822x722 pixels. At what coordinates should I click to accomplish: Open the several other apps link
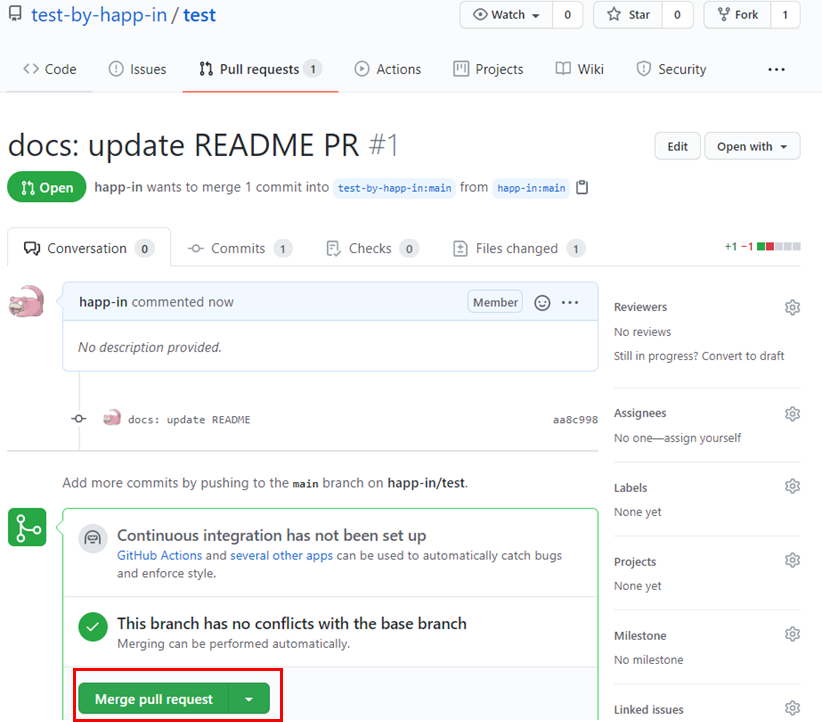pyautogui.click(x=282, y=555)
